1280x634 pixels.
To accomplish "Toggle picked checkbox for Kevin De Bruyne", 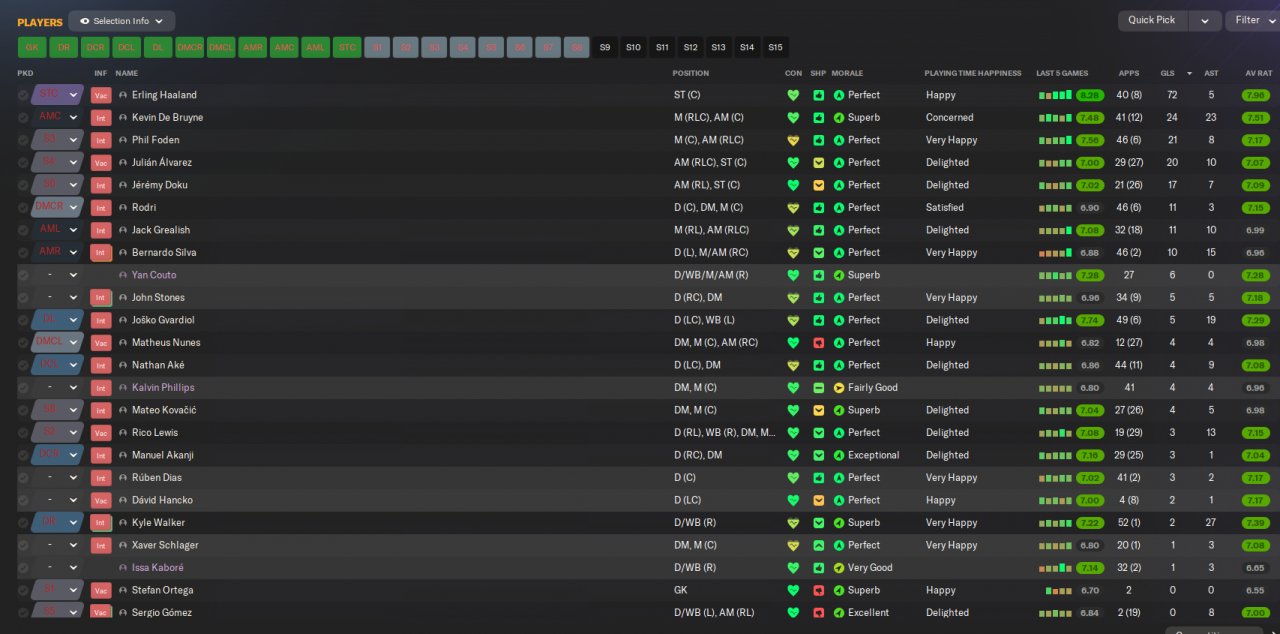I will [23, 117].
